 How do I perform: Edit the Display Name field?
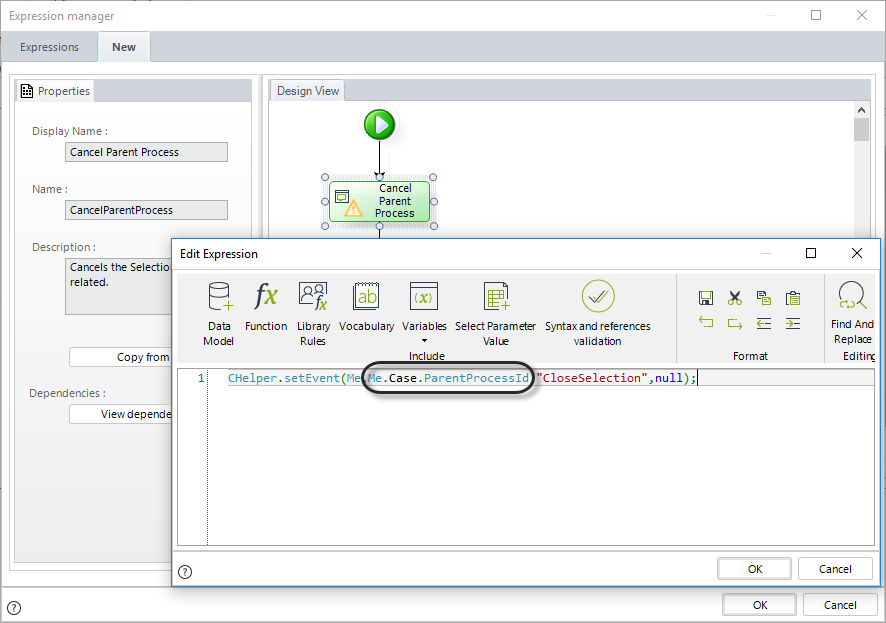(146, 152)
